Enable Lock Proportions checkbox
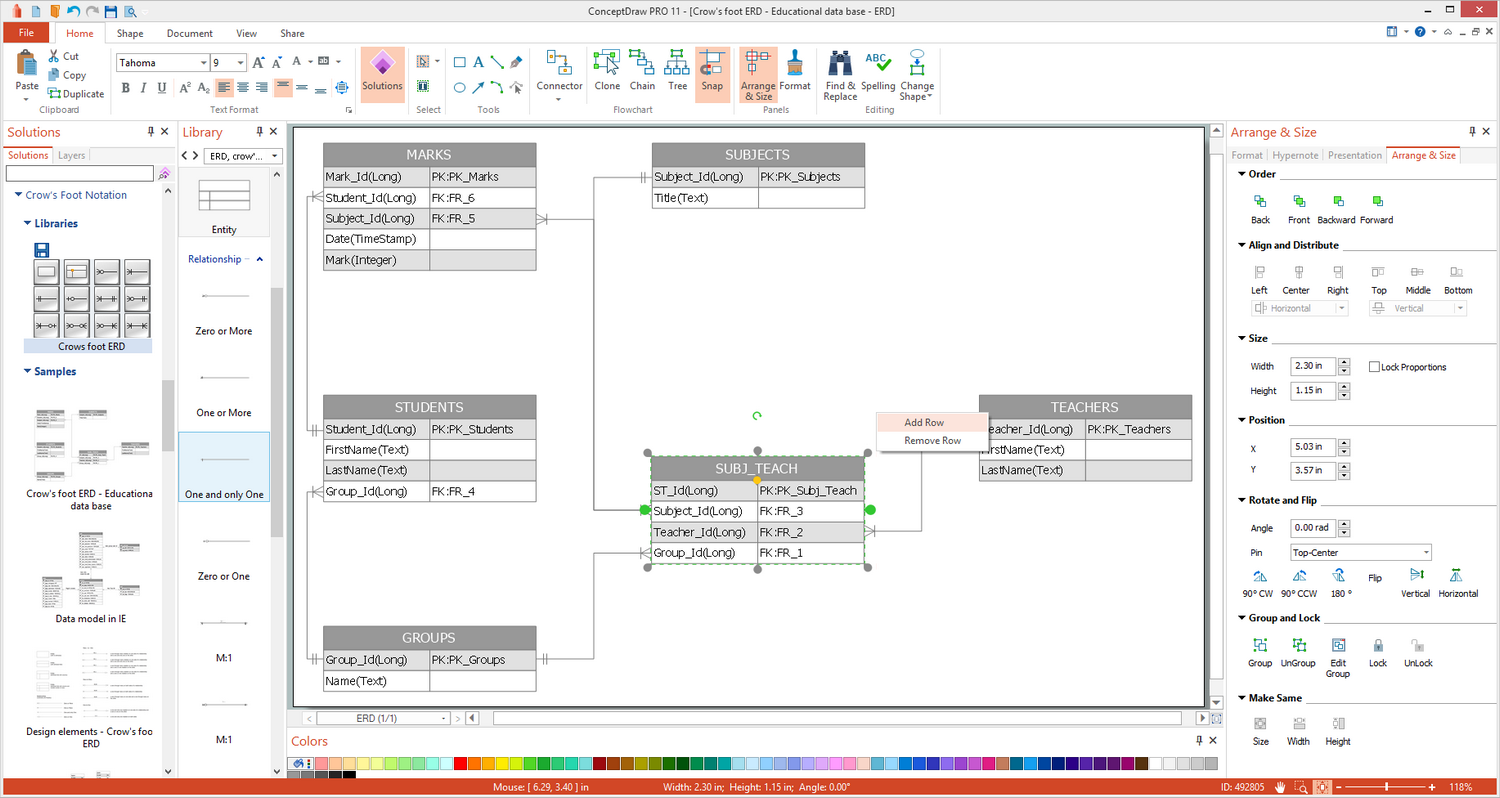Viewport: 1500px width, 798px height. 1374,367
